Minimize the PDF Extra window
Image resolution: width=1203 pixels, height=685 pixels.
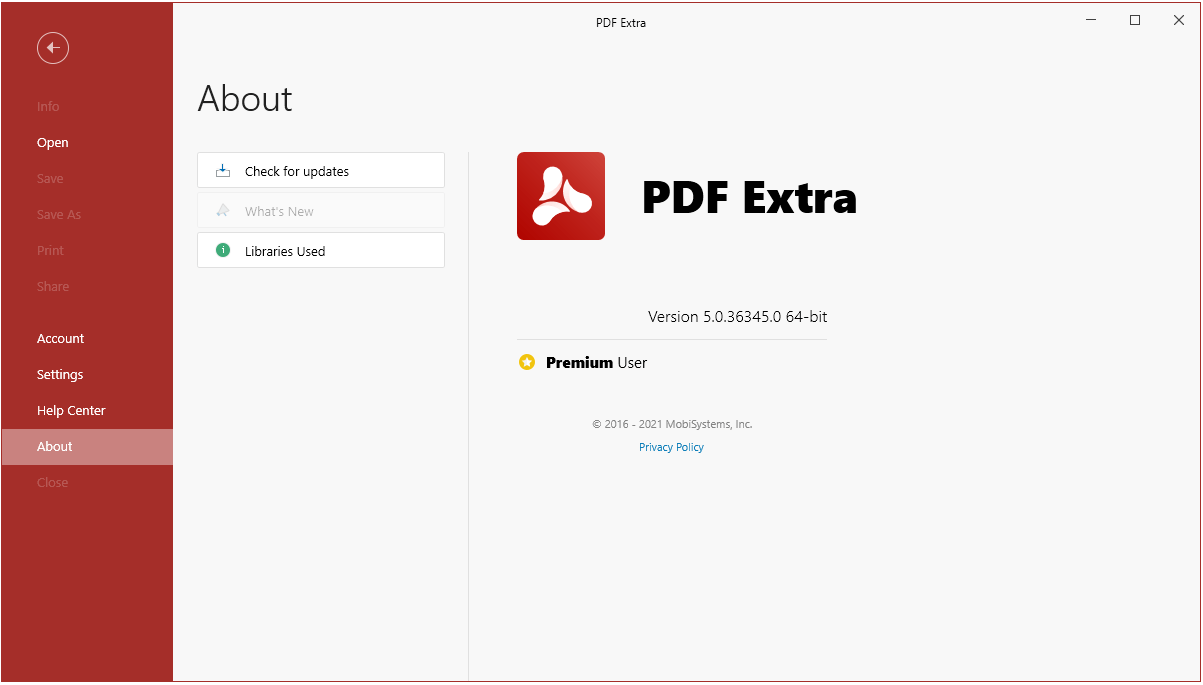(x=1090, y=20)
